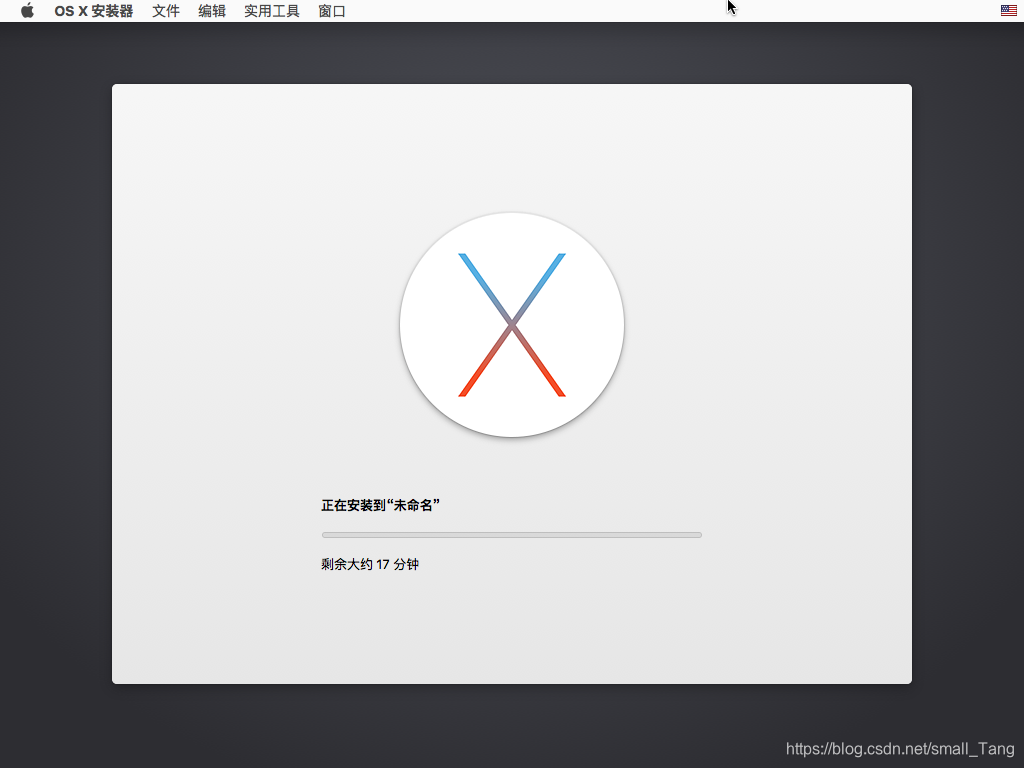Open the 实用工具 menu
This screenshot has height=768, width=1024.
[272, 11]
